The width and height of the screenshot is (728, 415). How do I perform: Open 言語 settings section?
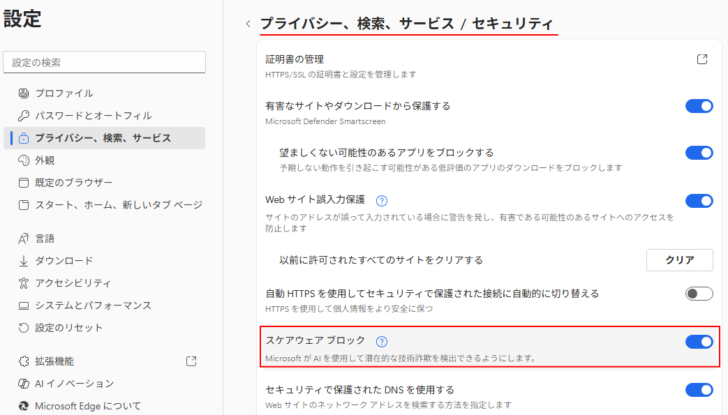pyautogui.click(x=45, y=239)
